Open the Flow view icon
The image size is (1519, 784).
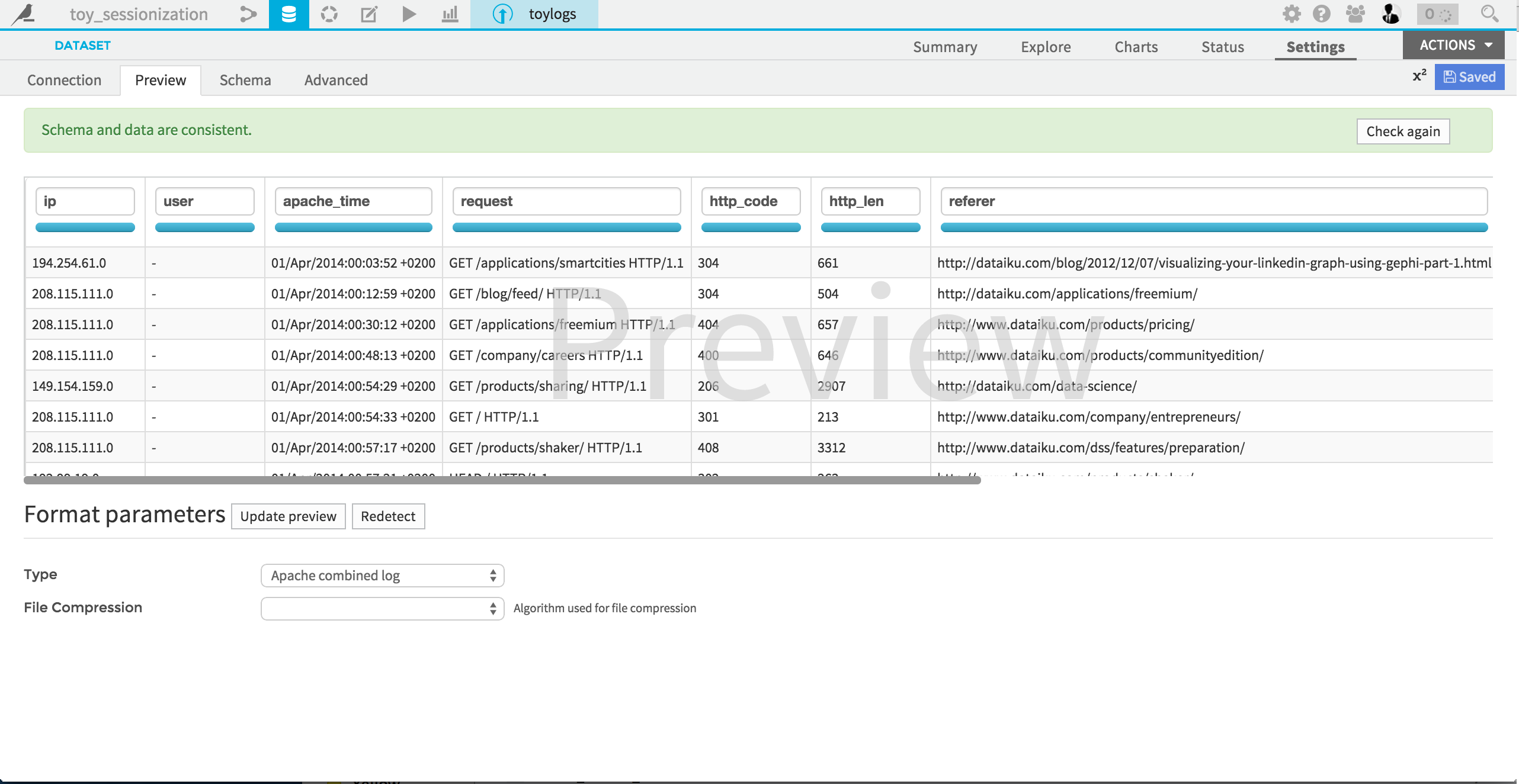(x=248, y=14)
